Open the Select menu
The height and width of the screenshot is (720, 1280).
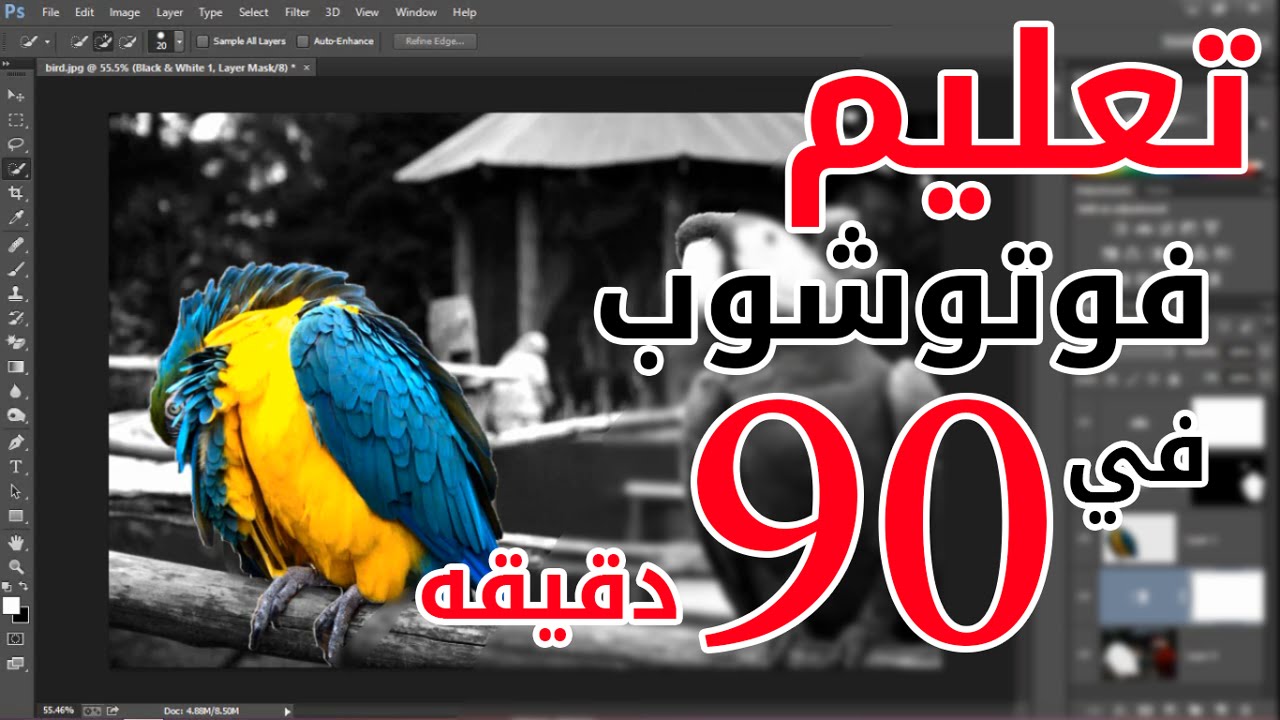point(254,12)
